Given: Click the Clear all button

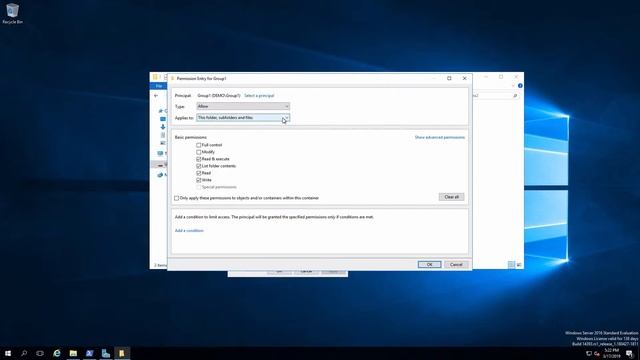Looking at the screenshot, I should pyautogui.click(x=451, y=197).
